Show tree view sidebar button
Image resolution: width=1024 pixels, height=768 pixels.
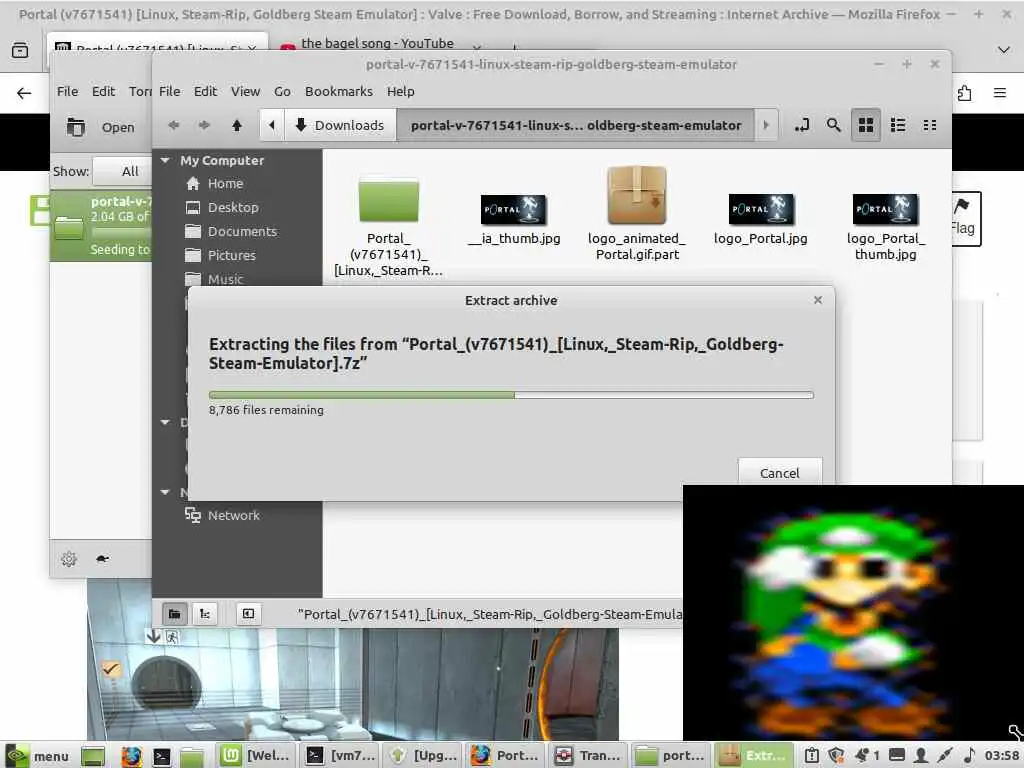pos(205,614)
